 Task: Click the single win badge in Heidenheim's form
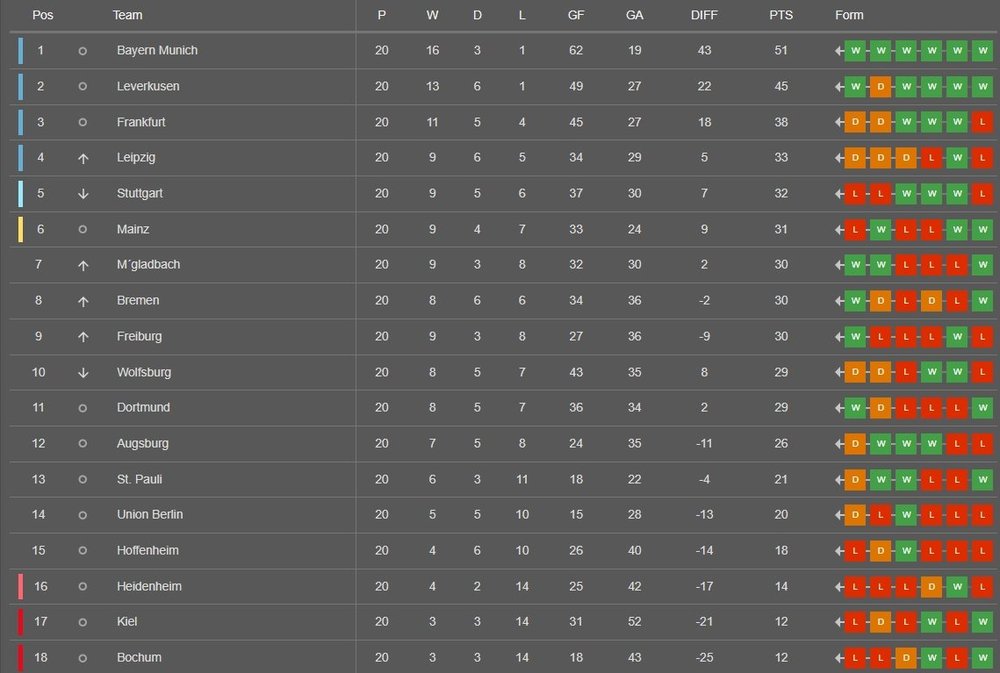[957, 586]
